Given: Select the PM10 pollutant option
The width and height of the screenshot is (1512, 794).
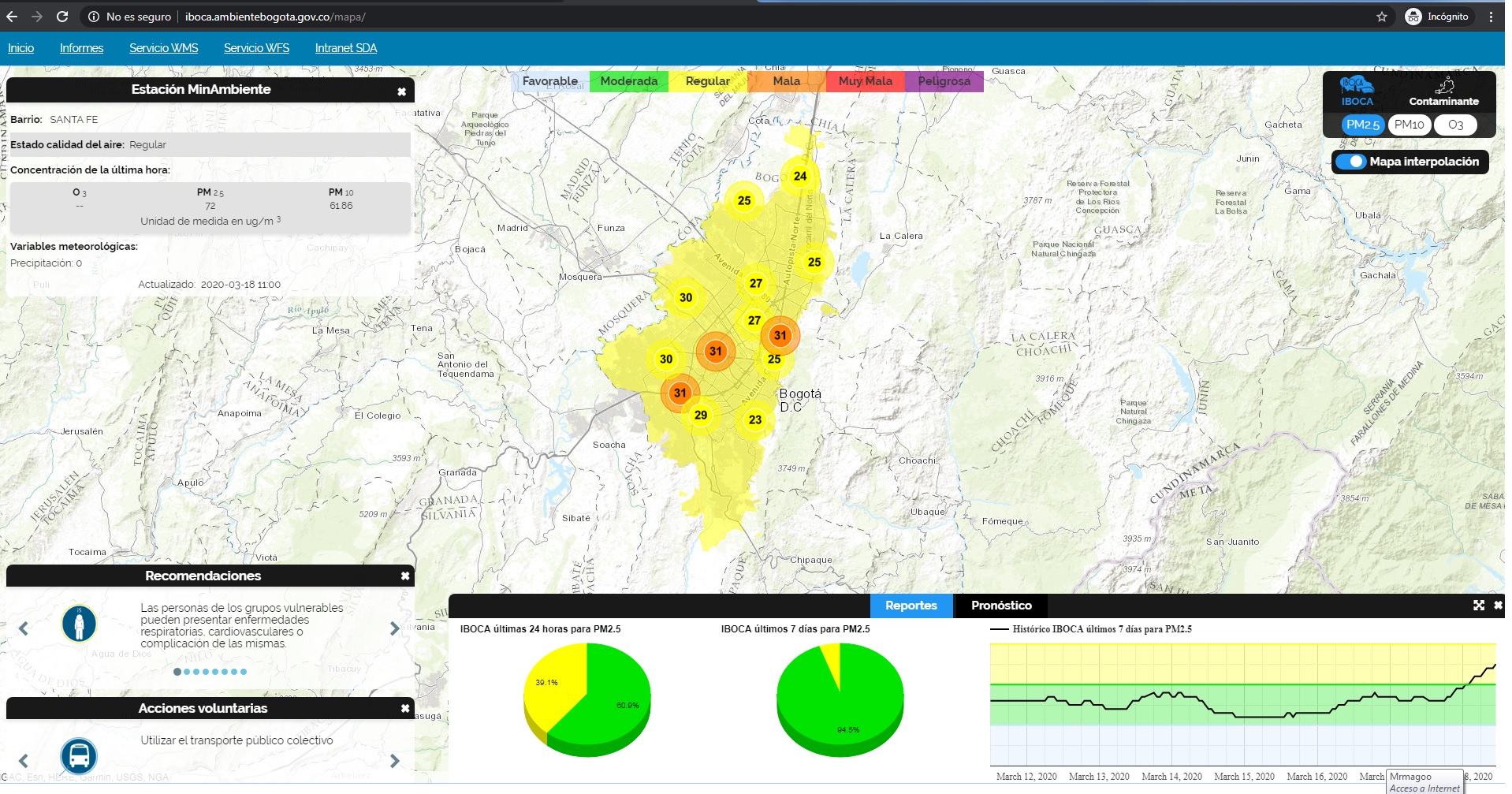Looking at the screenshot, I should [1409, 125].
